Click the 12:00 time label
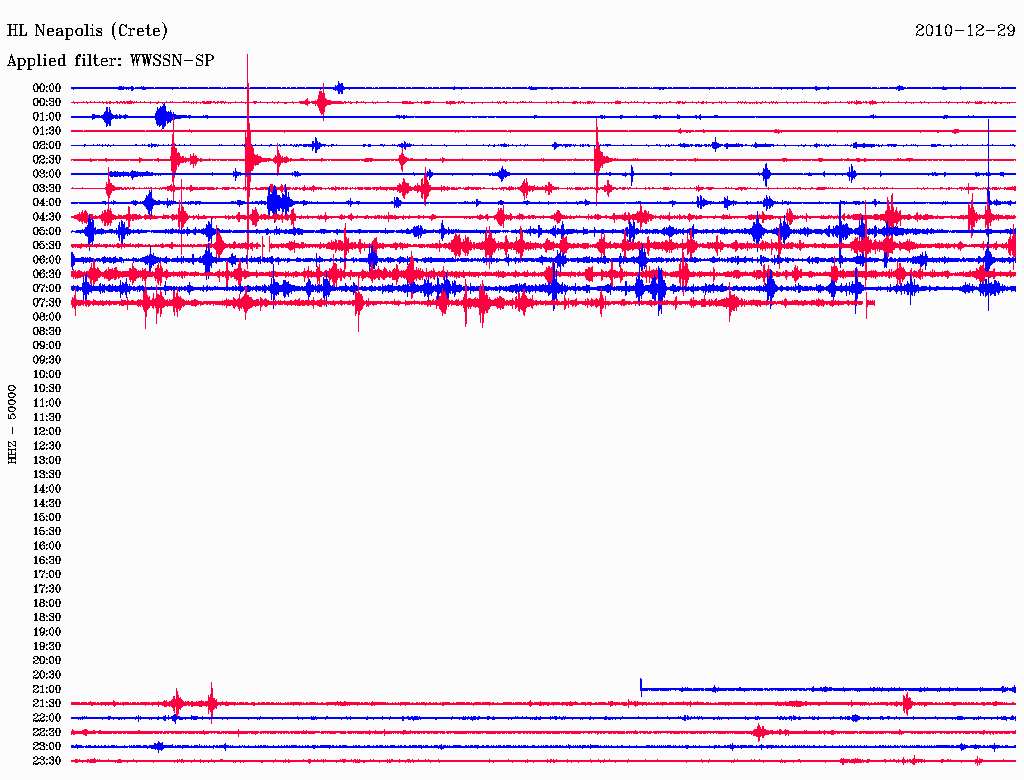 (47, 431)
